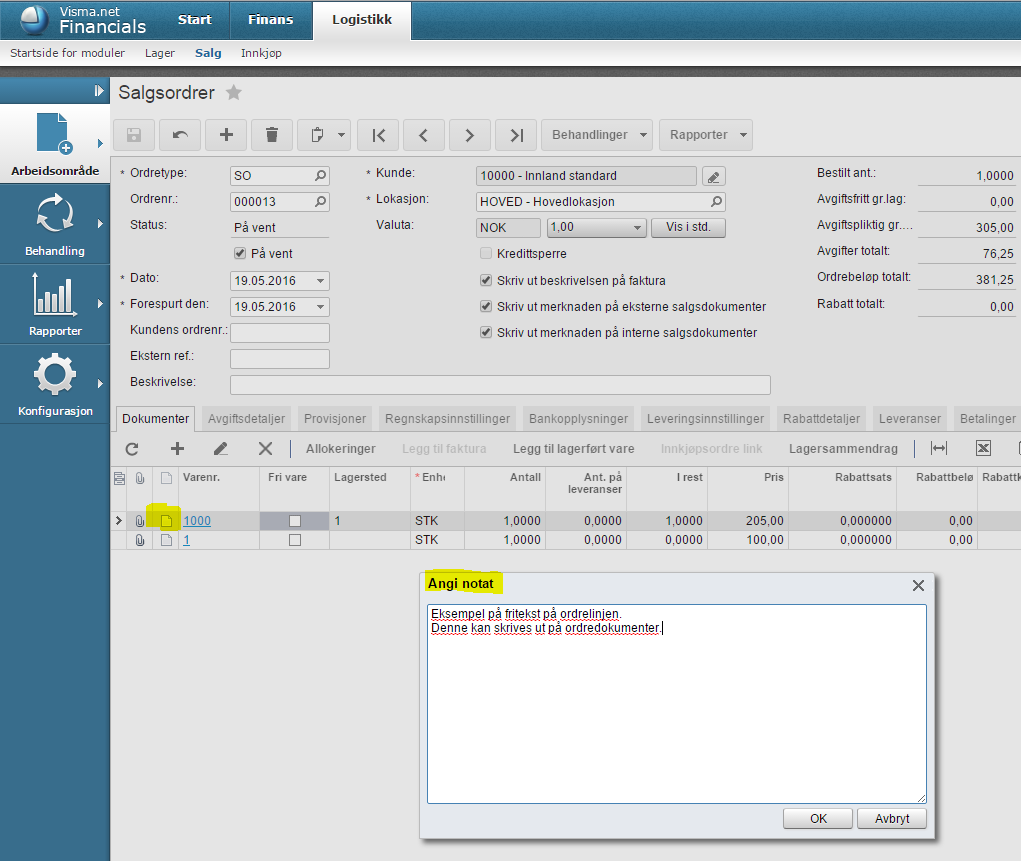Open the Rapporter dropdown menu
This screenshot has height=861, width=1021.
[706, 135]
